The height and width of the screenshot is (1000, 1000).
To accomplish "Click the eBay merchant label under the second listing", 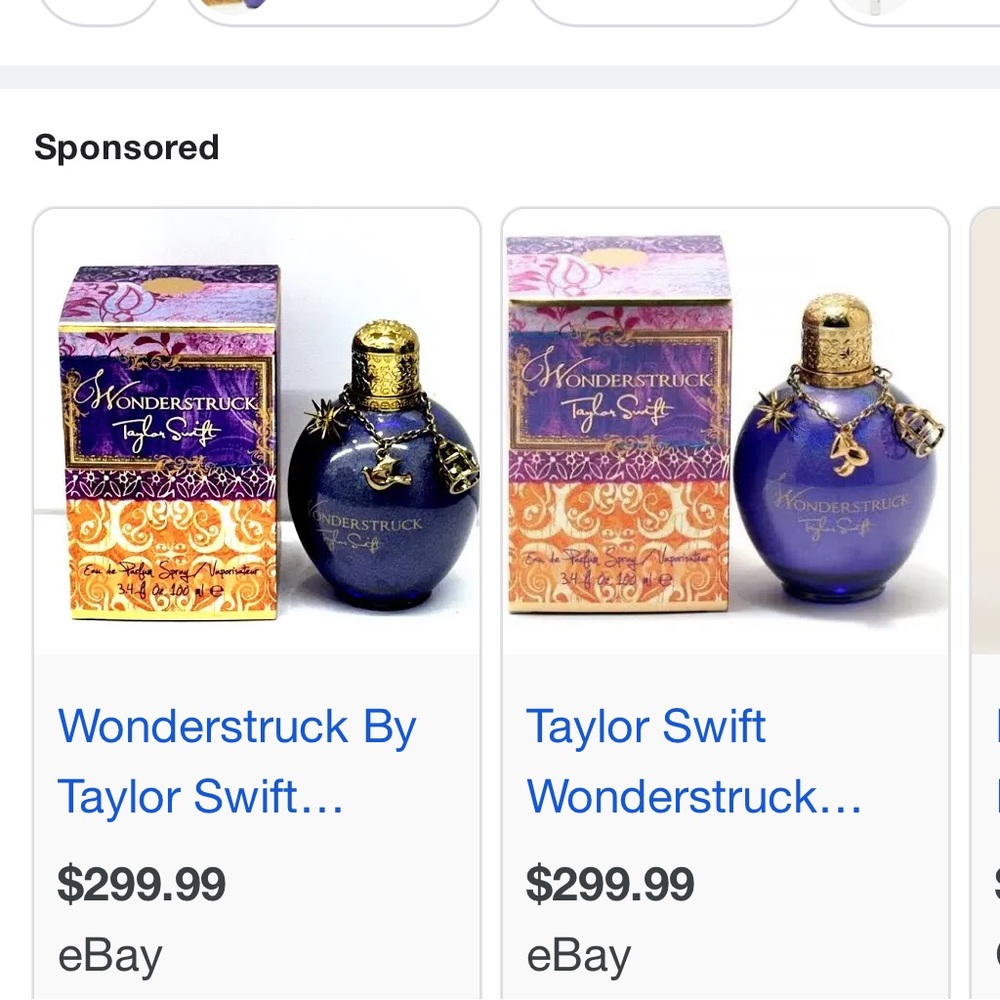I will point(578,955).
